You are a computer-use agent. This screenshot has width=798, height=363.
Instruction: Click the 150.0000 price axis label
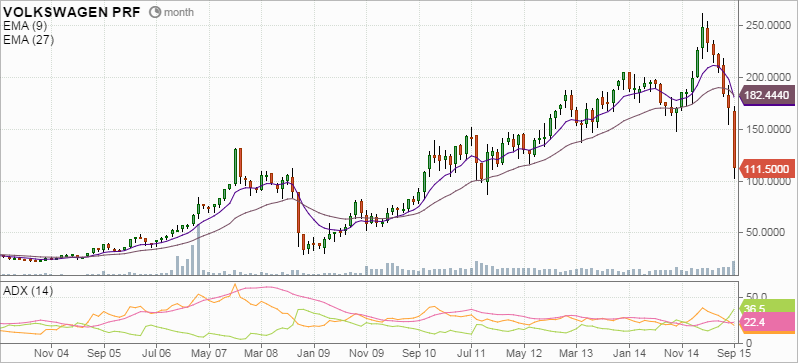pos(767,129)
